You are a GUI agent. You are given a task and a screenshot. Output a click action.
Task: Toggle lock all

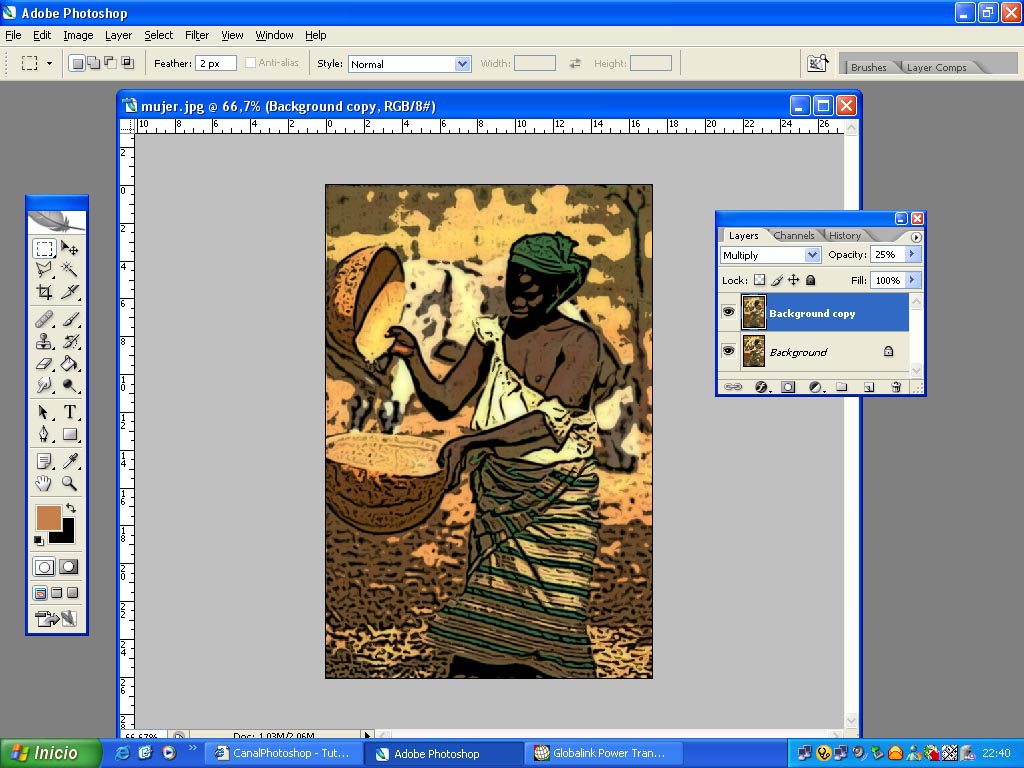point(810,280)
